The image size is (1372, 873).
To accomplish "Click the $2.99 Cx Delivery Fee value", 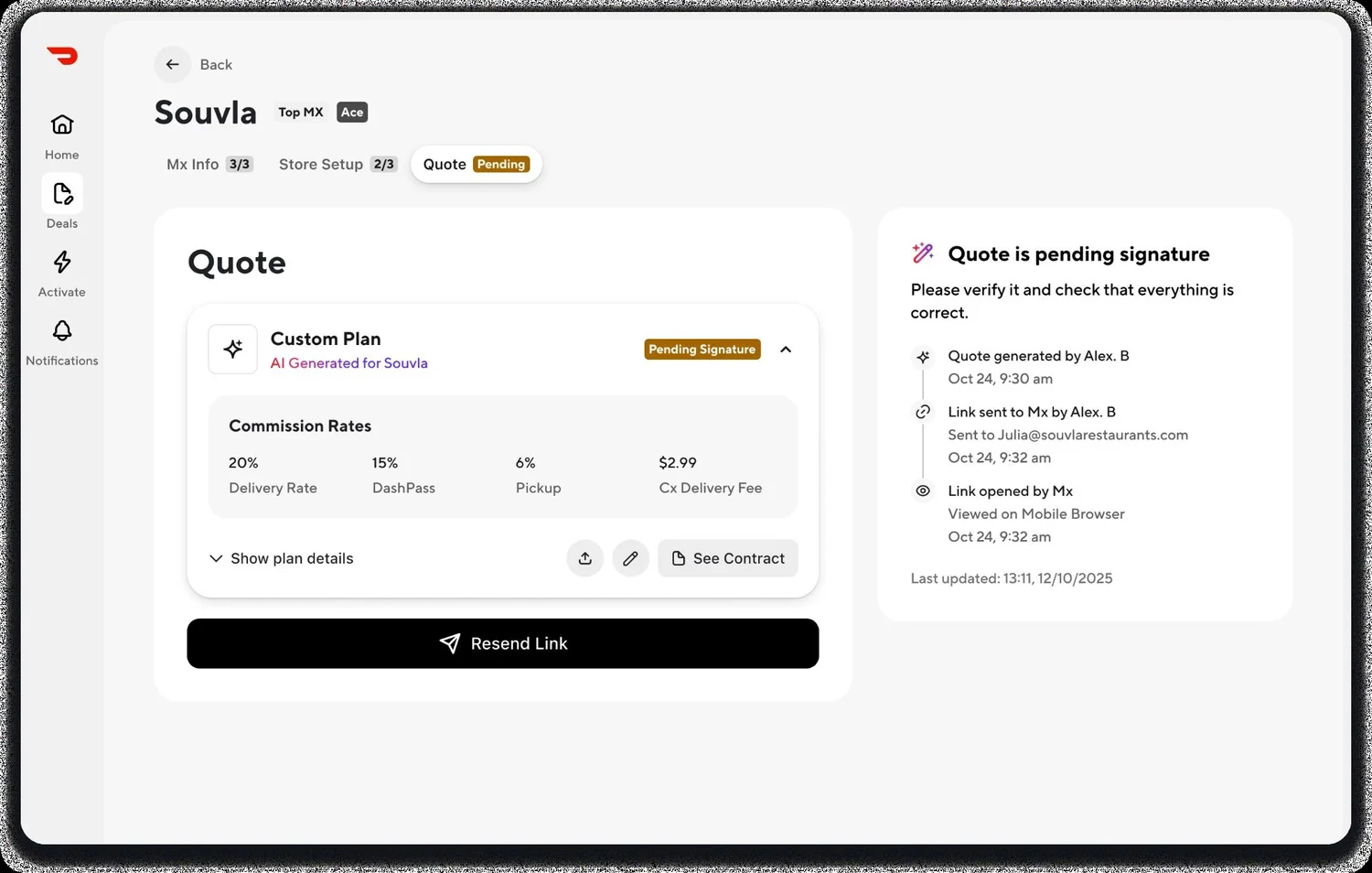I will 678,463.
